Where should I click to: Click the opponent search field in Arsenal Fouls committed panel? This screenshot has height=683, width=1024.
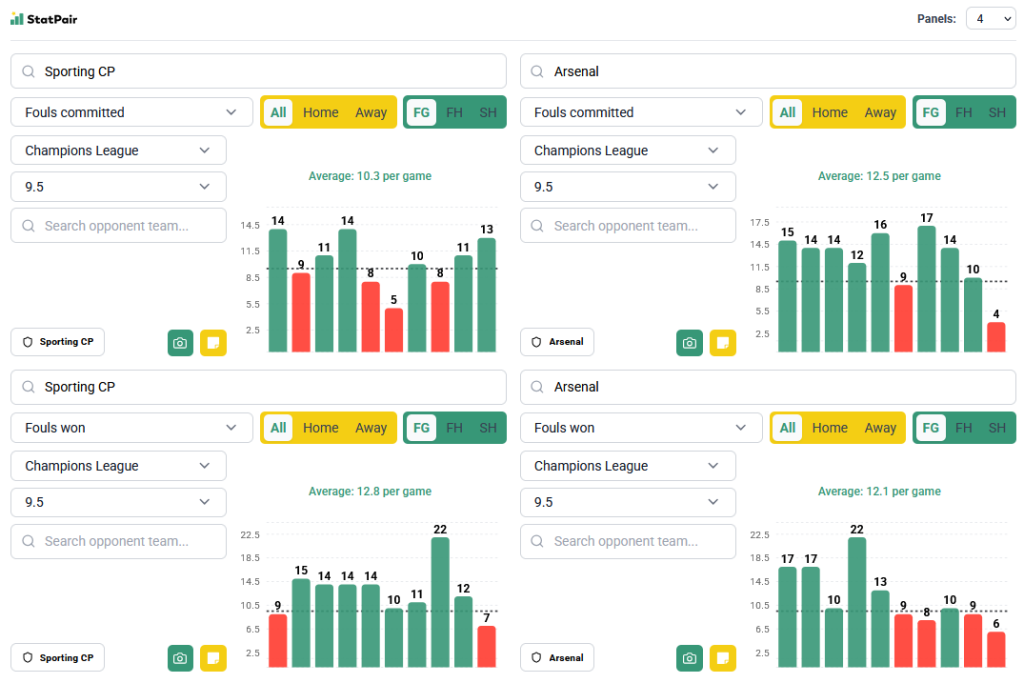click(x=627, y=226)
